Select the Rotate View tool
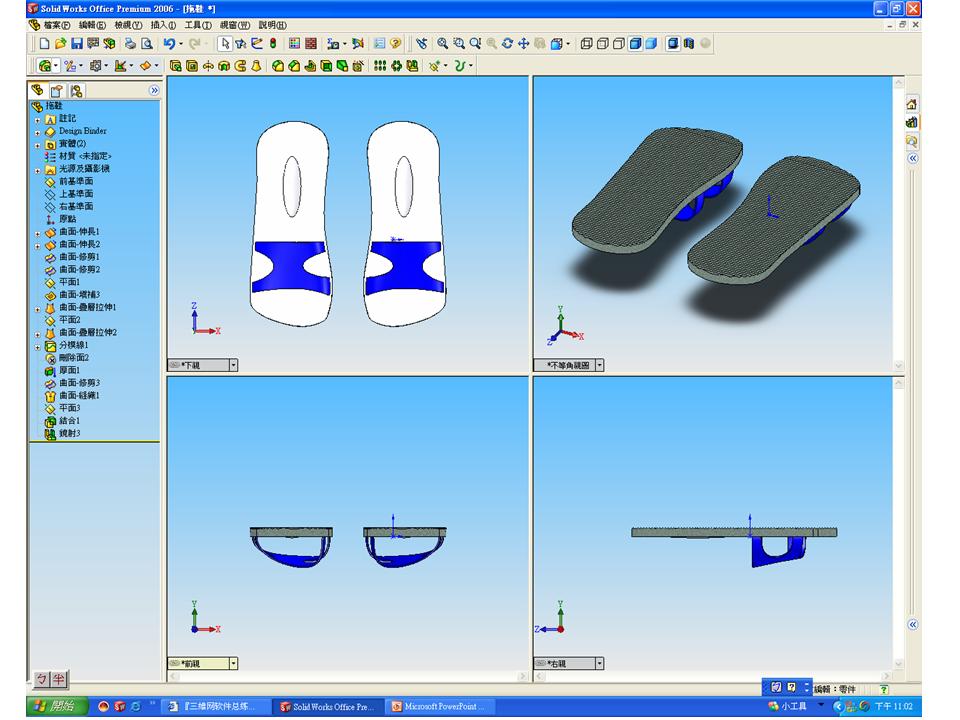 (x=507, y=43)
